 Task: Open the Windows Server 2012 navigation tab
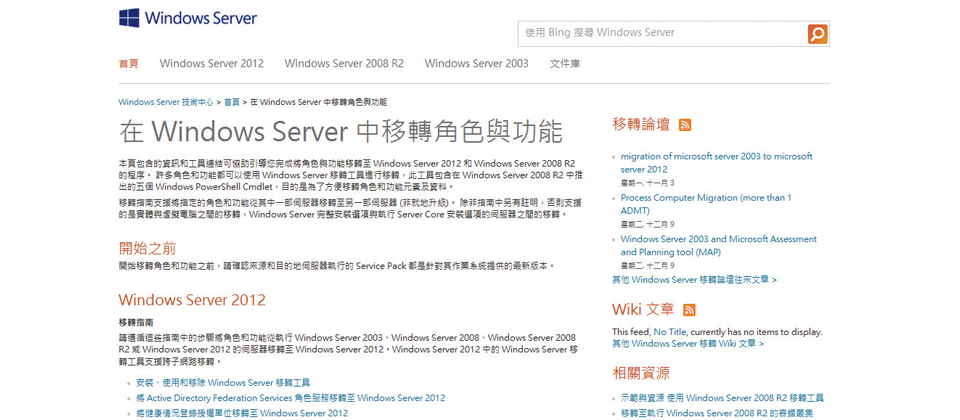(212, 63)
